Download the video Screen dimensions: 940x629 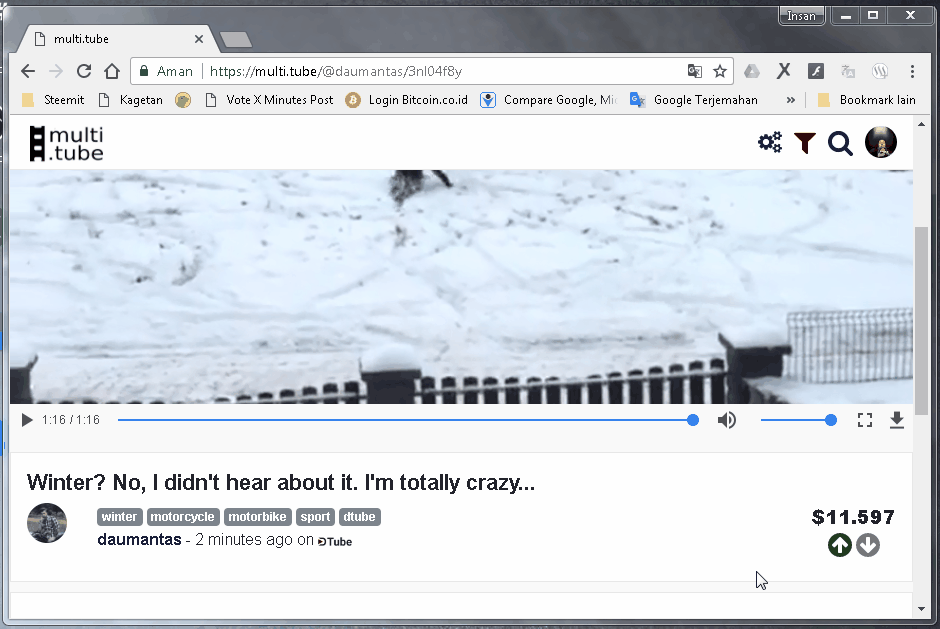click(x=896, y=420)
